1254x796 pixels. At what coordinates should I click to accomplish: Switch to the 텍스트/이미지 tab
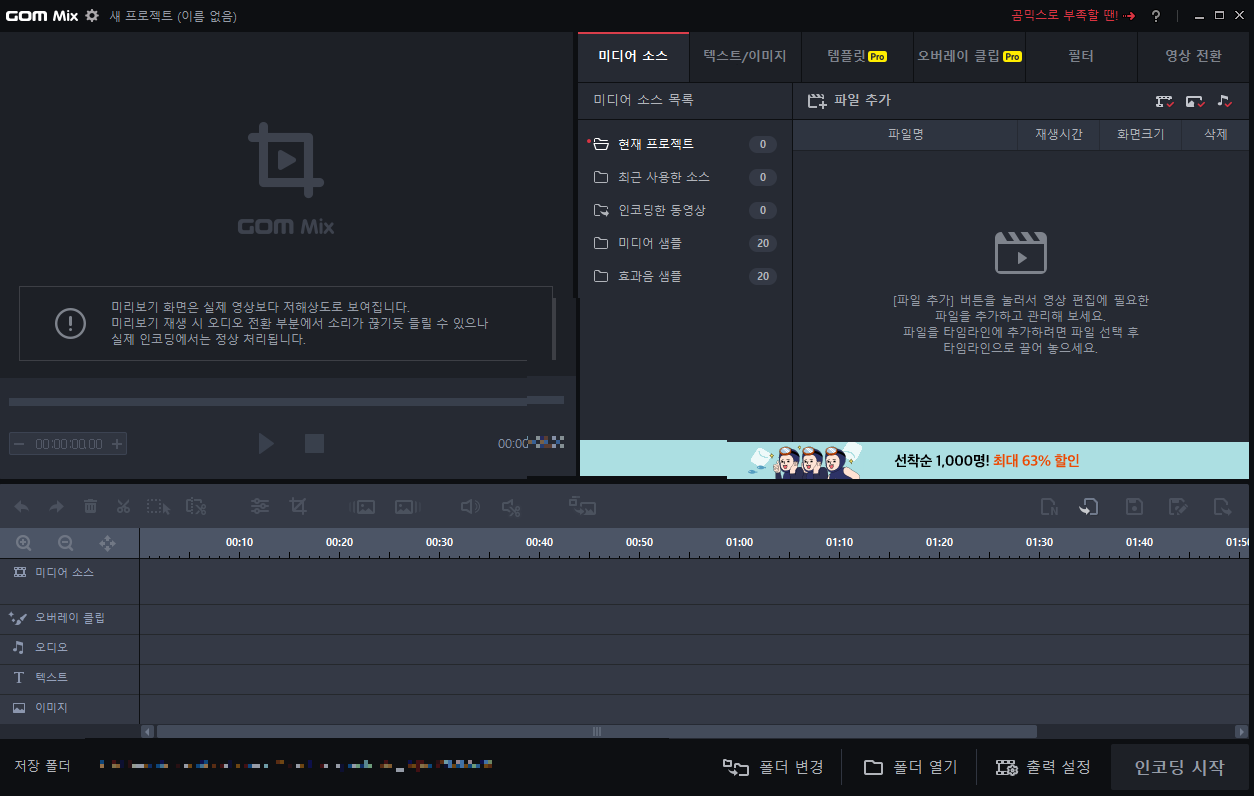tap(745, 57)
